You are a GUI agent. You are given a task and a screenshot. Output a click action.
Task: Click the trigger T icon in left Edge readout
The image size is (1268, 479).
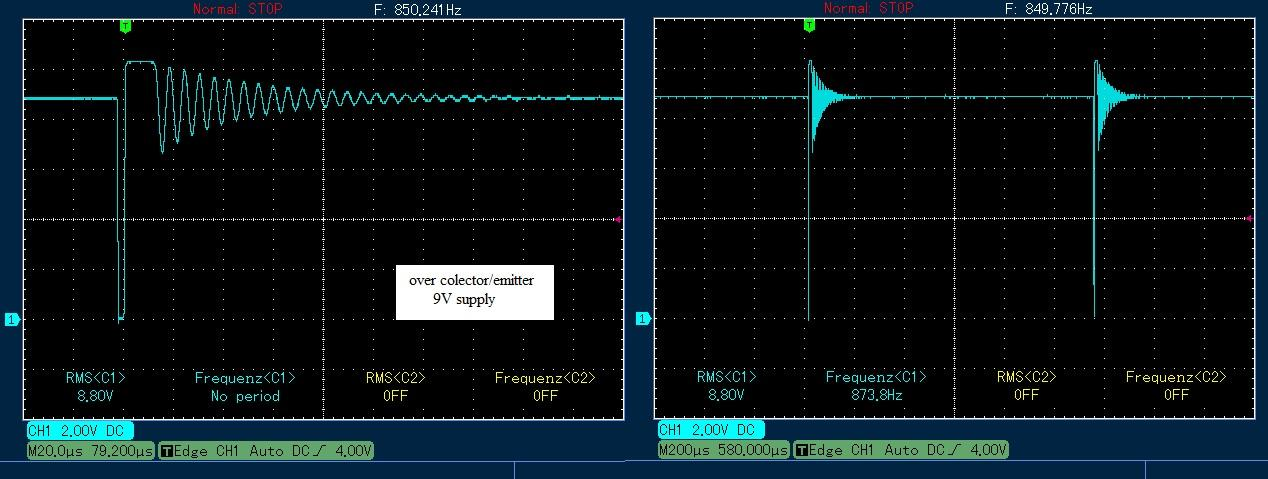166,451
